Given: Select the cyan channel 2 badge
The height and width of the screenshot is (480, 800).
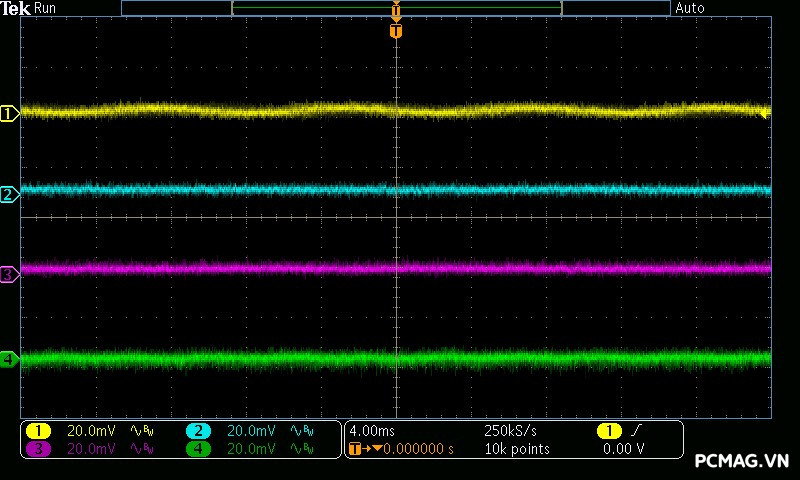Looking at the screenshot, I should click(x=198, y=431).
